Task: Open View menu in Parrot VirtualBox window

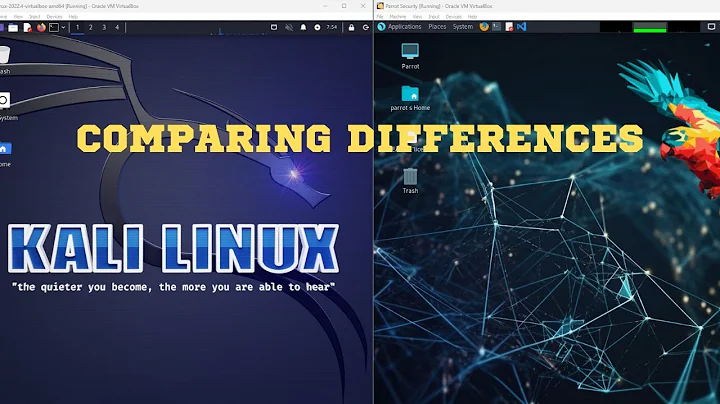Action: point(417,17)
